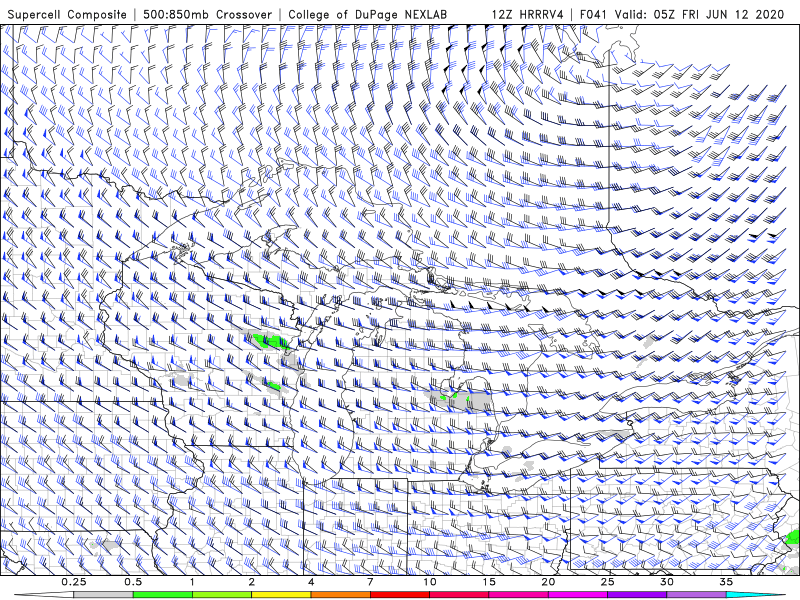Click the "0.5" legend value
The image size is (800, 600).
pyautogui.click(x=133, y=582)
